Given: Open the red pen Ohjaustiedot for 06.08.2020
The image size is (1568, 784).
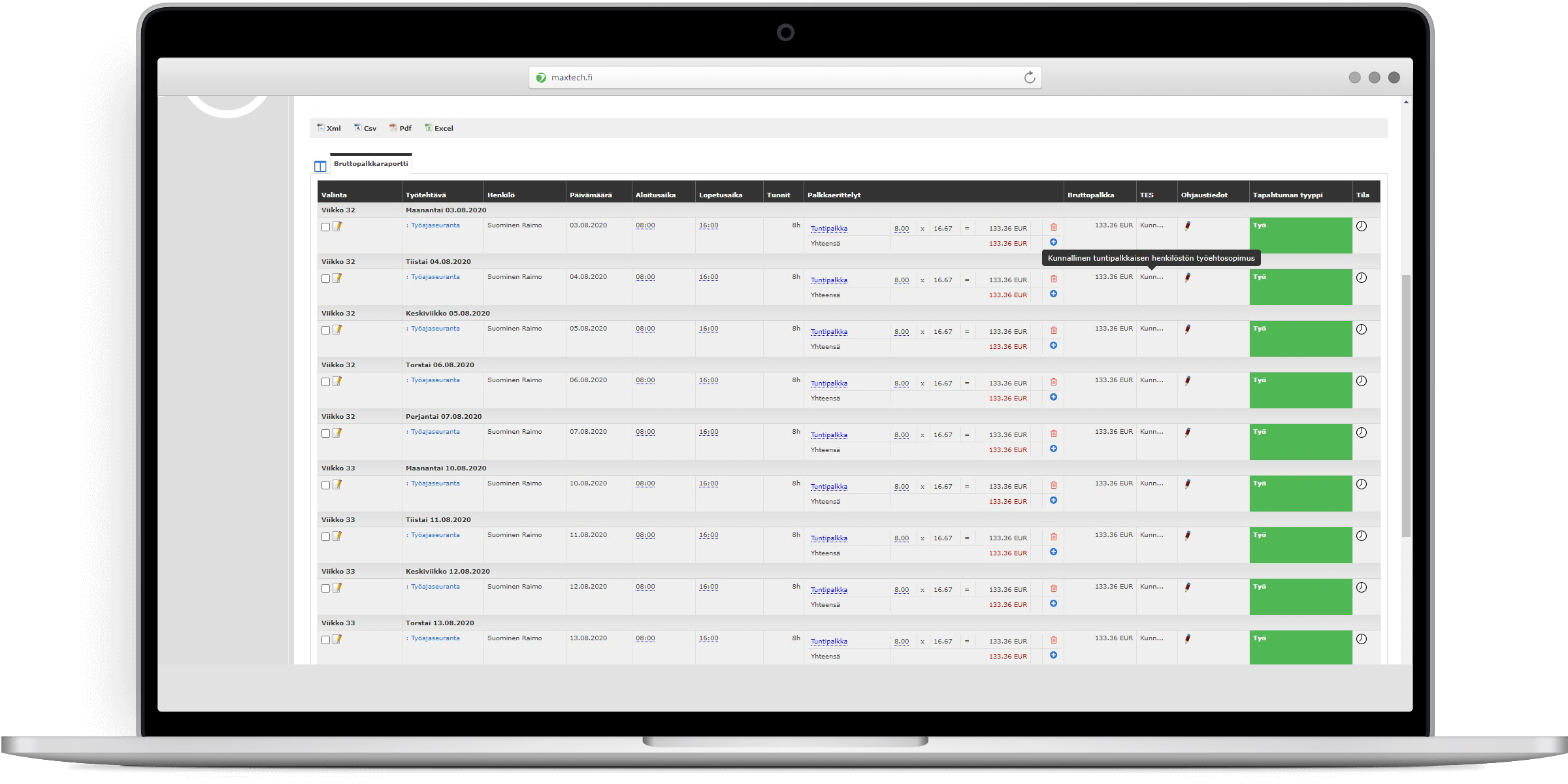Looking at the screenshot, I should [x=1187, y=381].
